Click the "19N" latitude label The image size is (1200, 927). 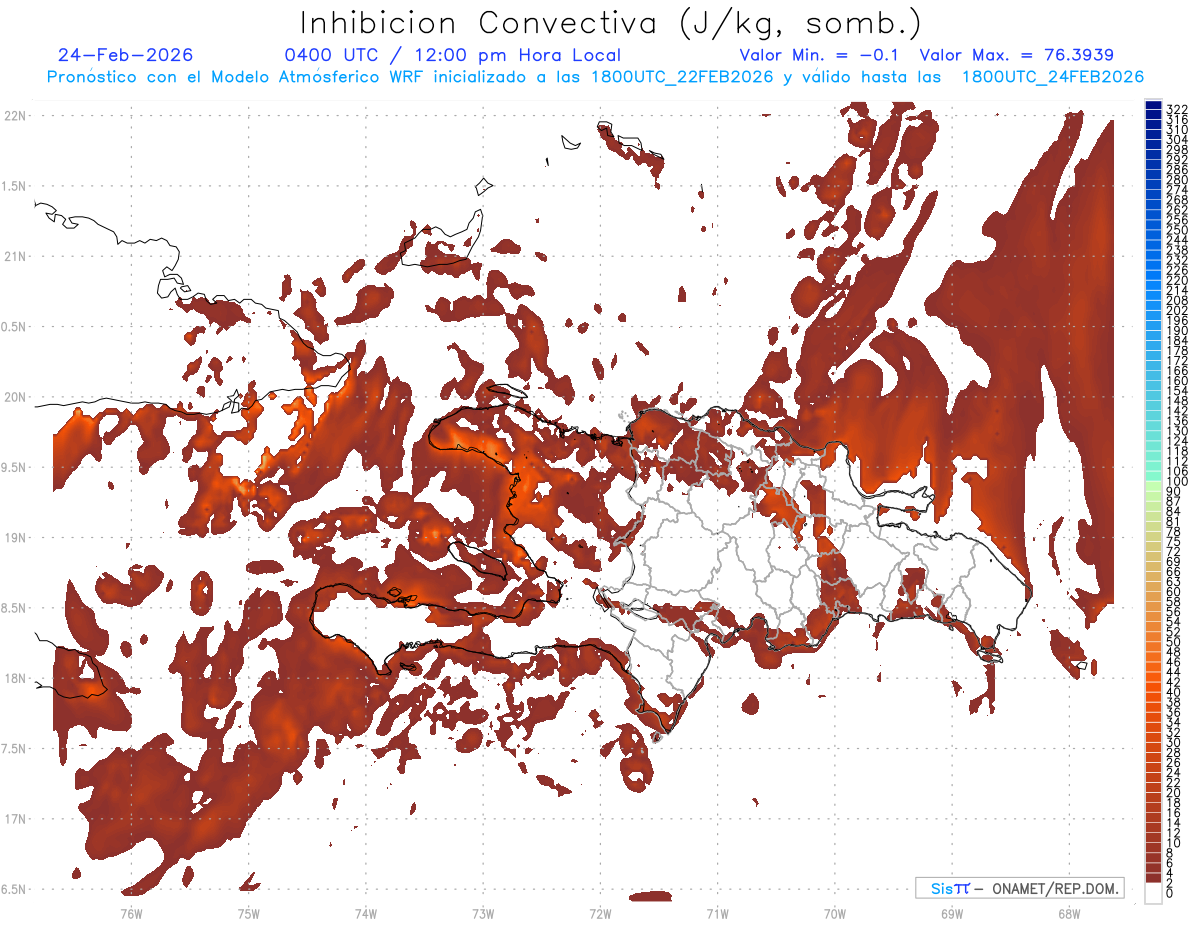coord(15,537)
